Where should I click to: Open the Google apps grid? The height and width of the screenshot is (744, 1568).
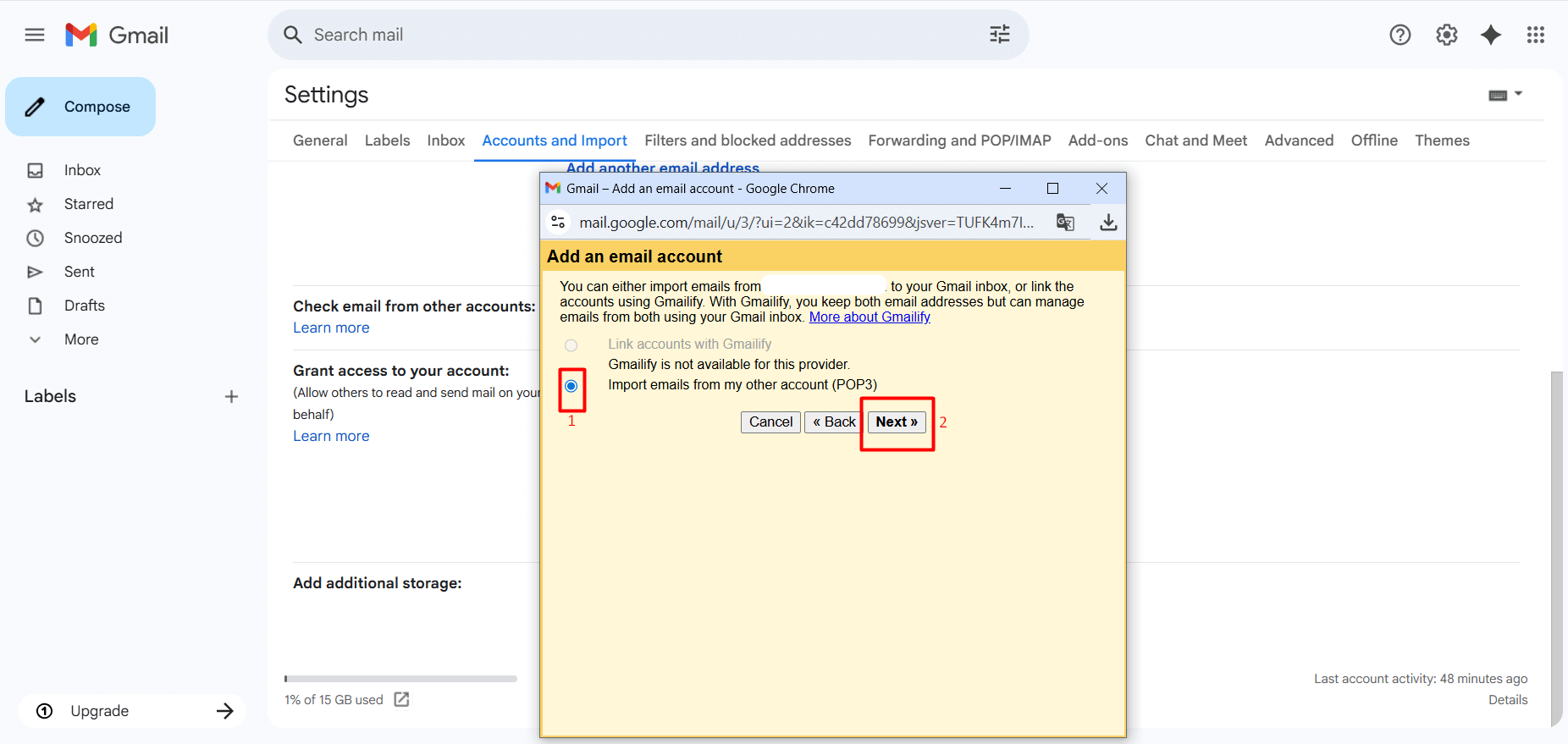tap(1536, 35)
